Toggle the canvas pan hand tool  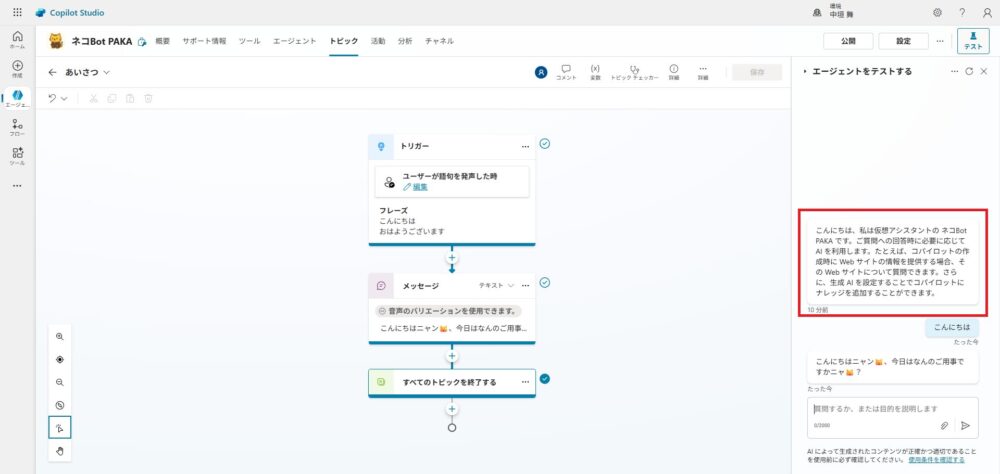point(60,451)
